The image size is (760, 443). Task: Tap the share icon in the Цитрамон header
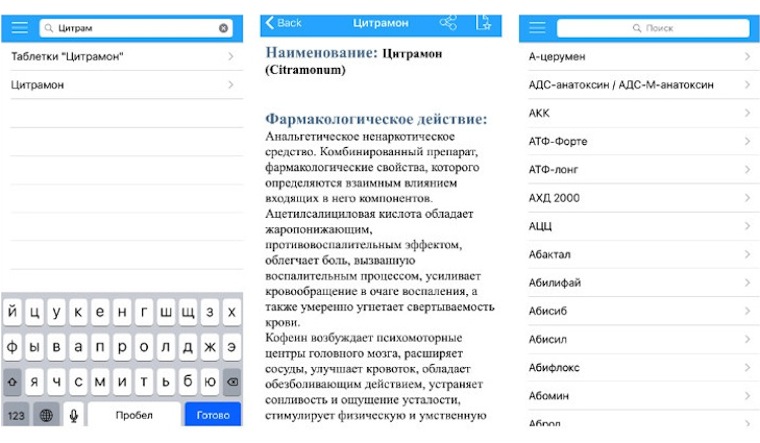[x=448, y=22]
